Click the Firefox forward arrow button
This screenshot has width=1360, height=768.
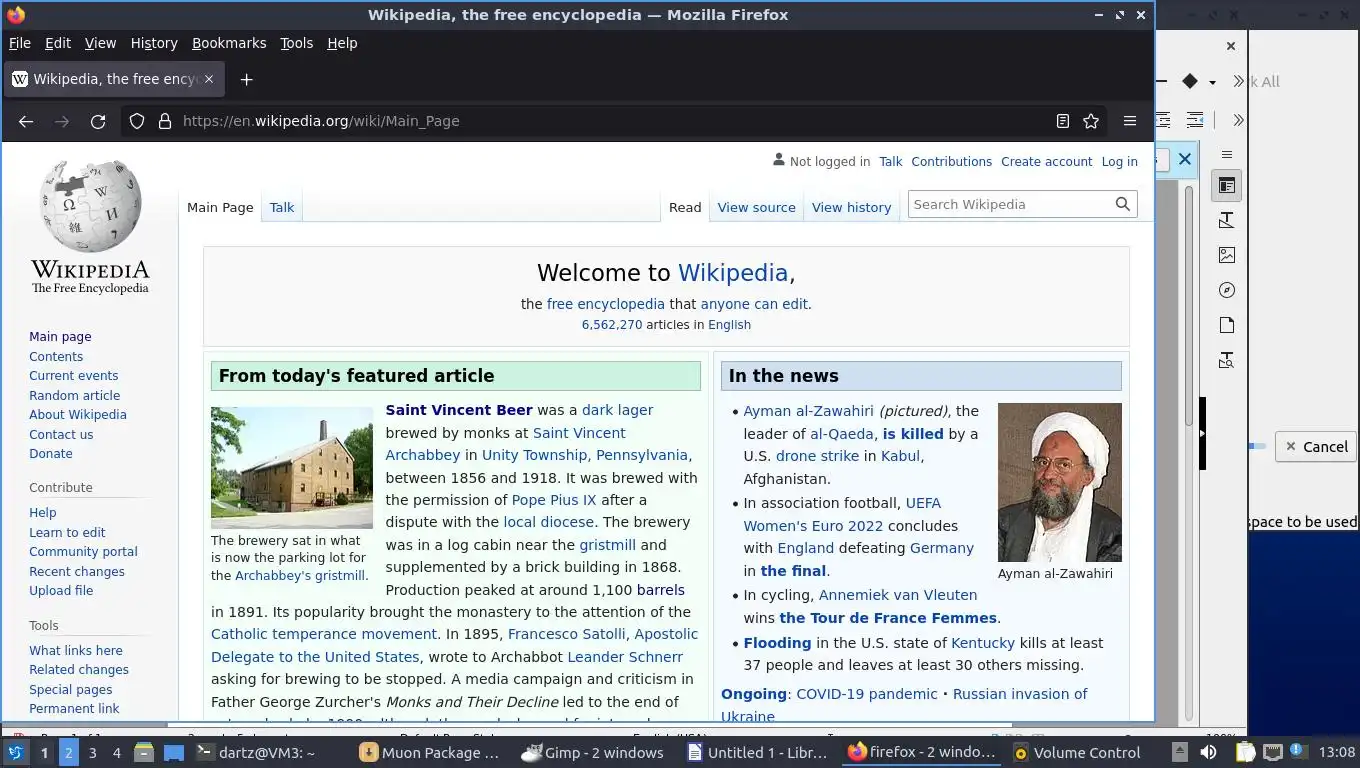pyautogui.click(x=62, y=121)
